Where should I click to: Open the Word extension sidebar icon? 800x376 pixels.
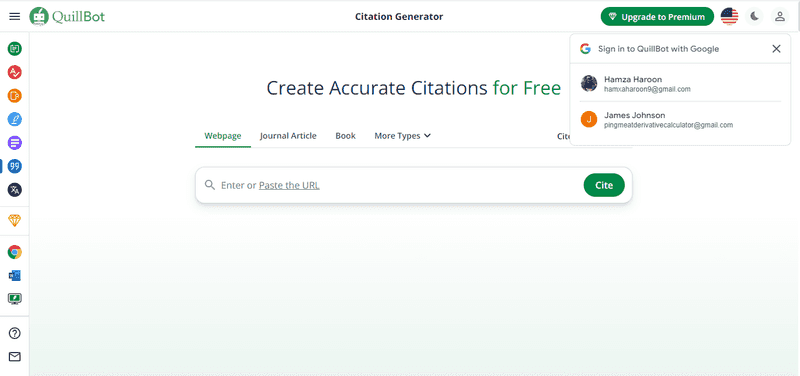(15, 275)
